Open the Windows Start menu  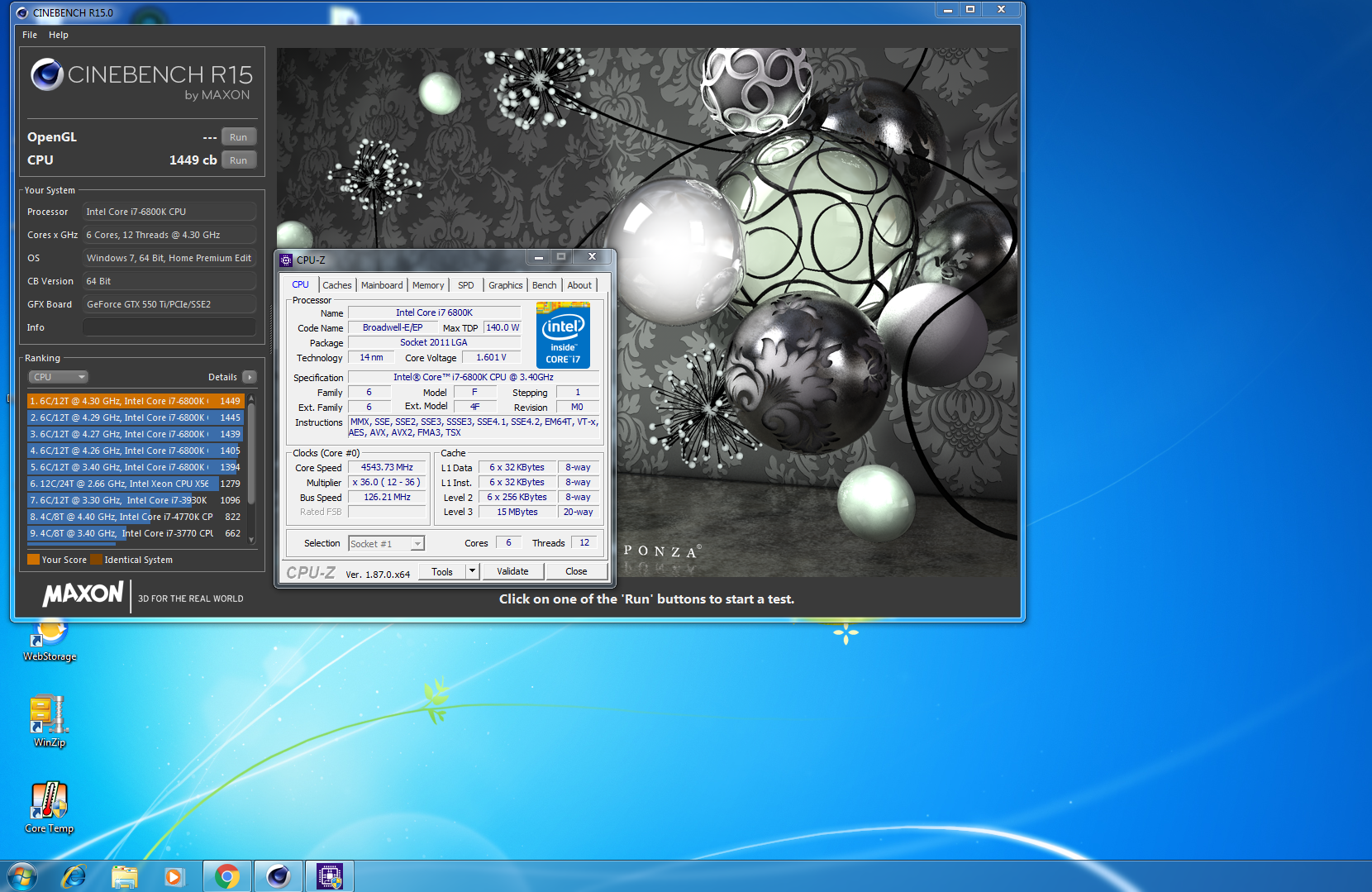(21, 876)
